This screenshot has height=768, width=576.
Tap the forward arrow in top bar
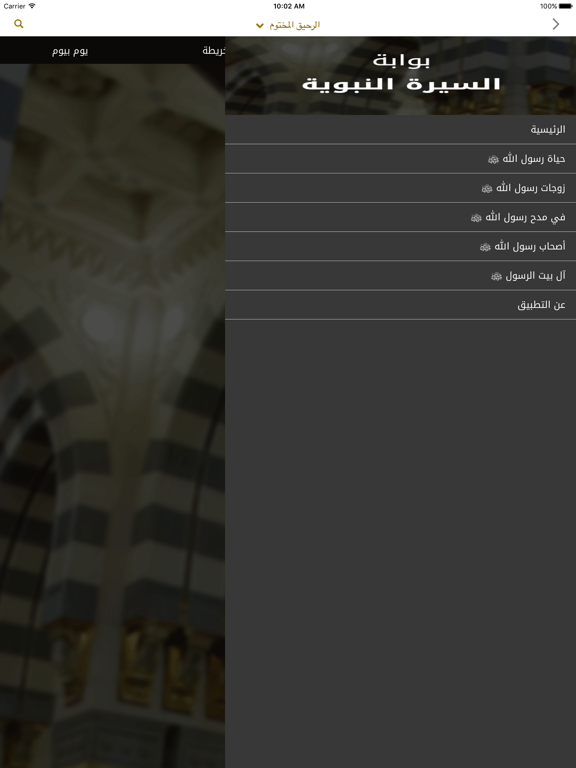[x=555, y=24]
